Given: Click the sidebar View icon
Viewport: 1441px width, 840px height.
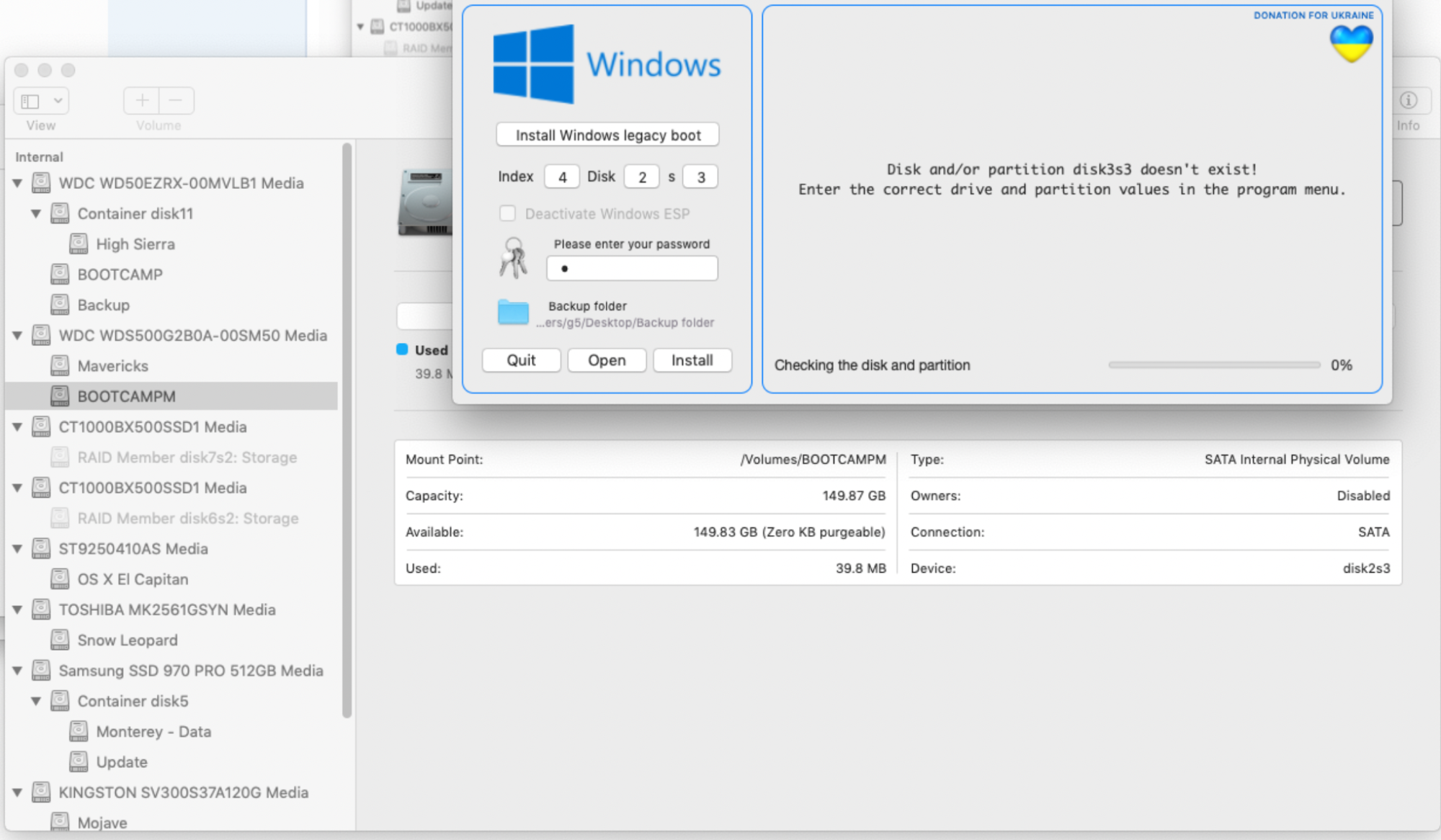Looking at the screenshot, I should click(x=30, y=101).
